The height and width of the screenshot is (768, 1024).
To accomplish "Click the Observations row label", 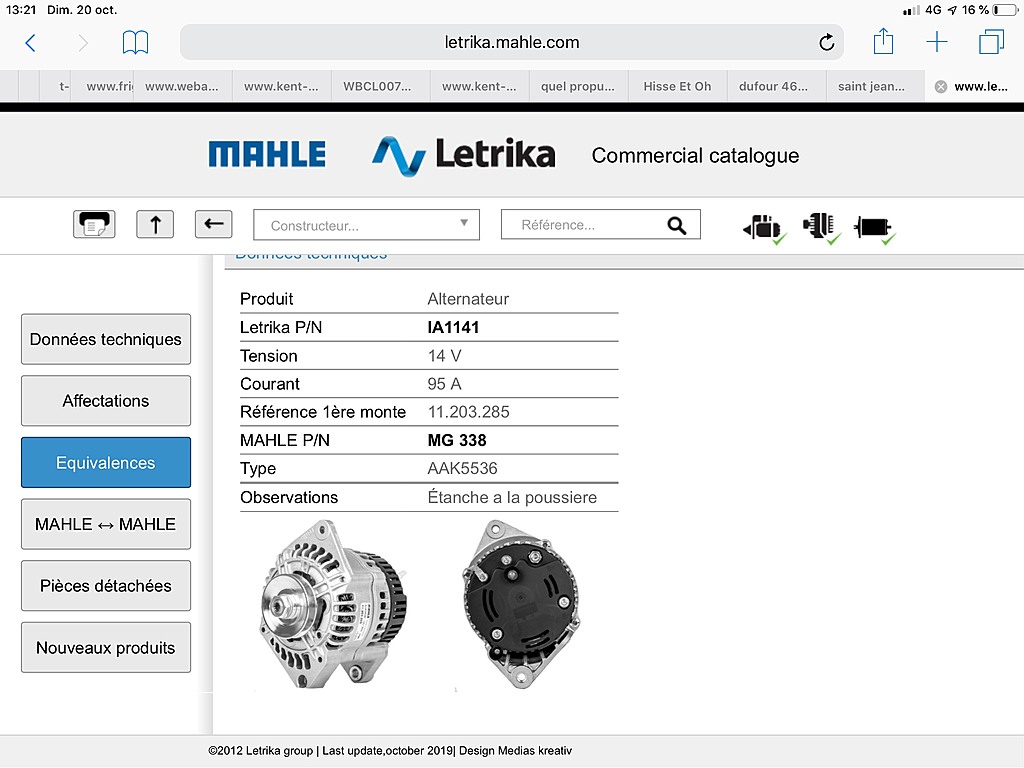I will click(x=289, y=498).
